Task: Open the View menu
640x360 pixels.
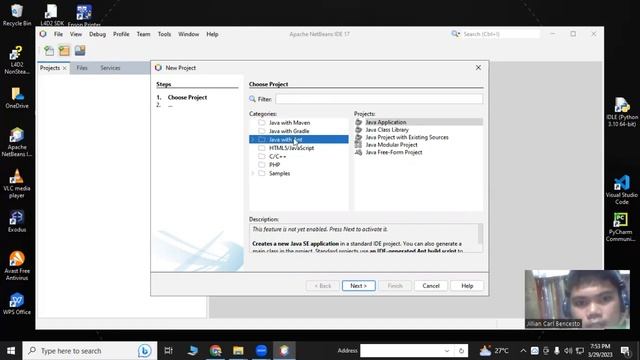Action: click(x=76, y=34)
